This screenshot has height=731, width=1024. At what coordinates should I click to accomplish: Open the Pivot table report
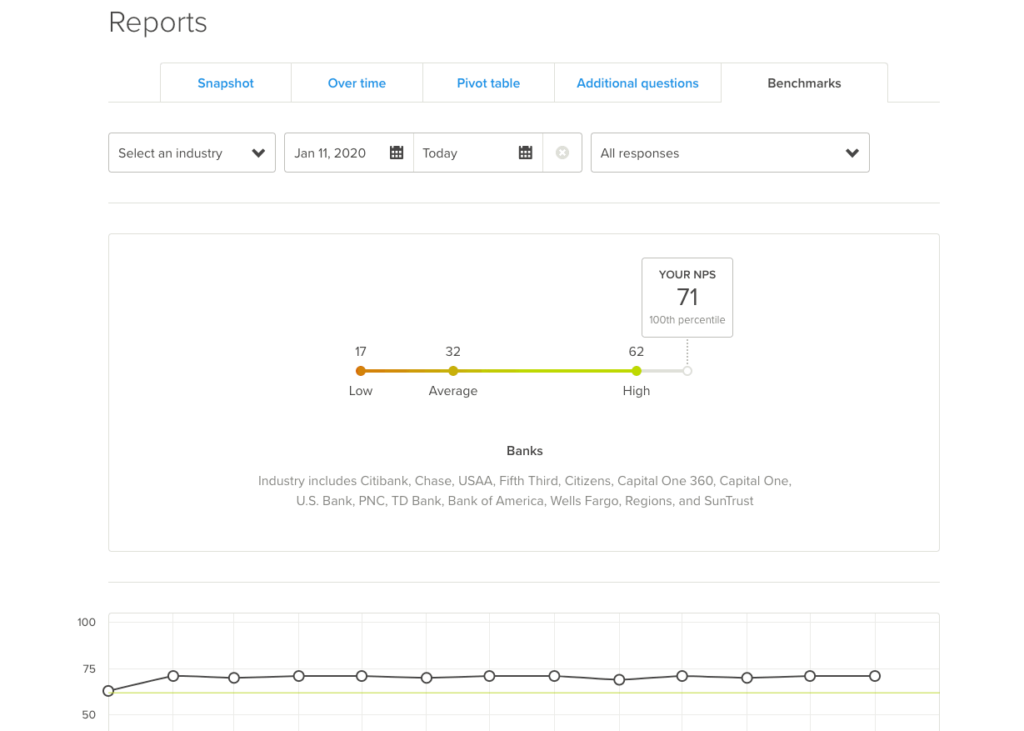coord(488,83)
